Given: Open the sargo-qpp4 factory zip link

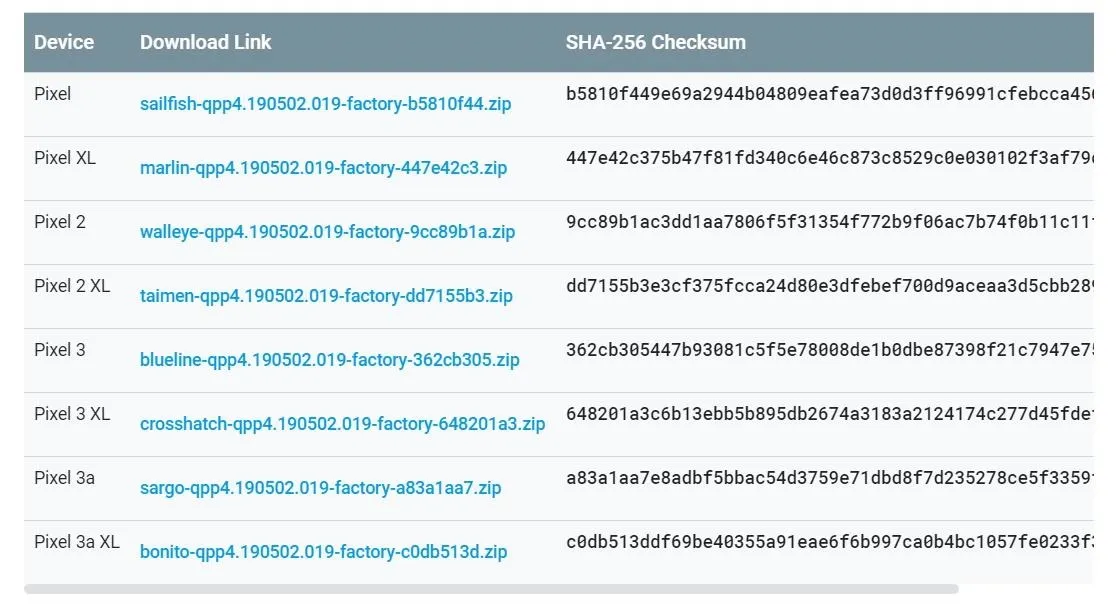Looking at the screenshot, I should 321,488.
